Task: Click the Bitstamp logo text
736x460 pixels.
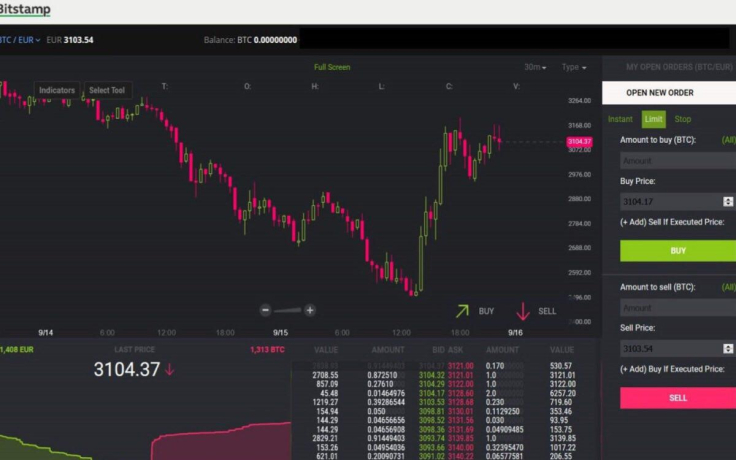Action: (x=24, y=9)
